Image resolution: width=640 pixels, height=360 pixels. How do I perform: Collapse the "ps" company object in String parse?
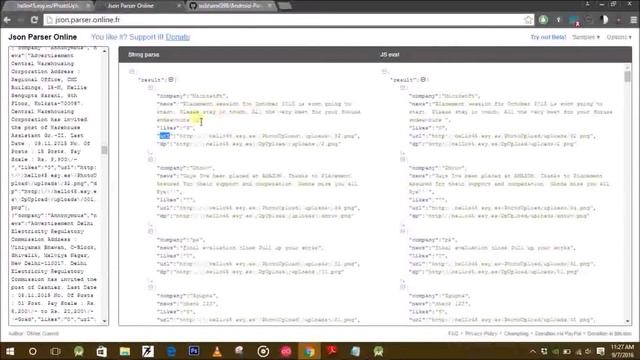coord(150,231)
